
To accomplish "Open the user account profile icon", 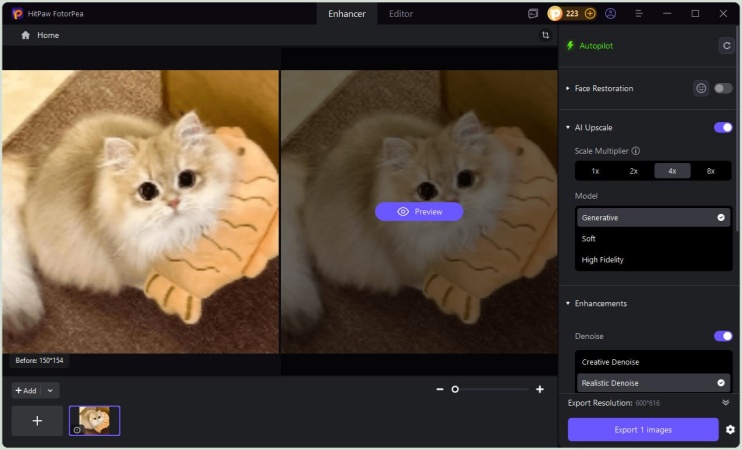I will (611, 14).
